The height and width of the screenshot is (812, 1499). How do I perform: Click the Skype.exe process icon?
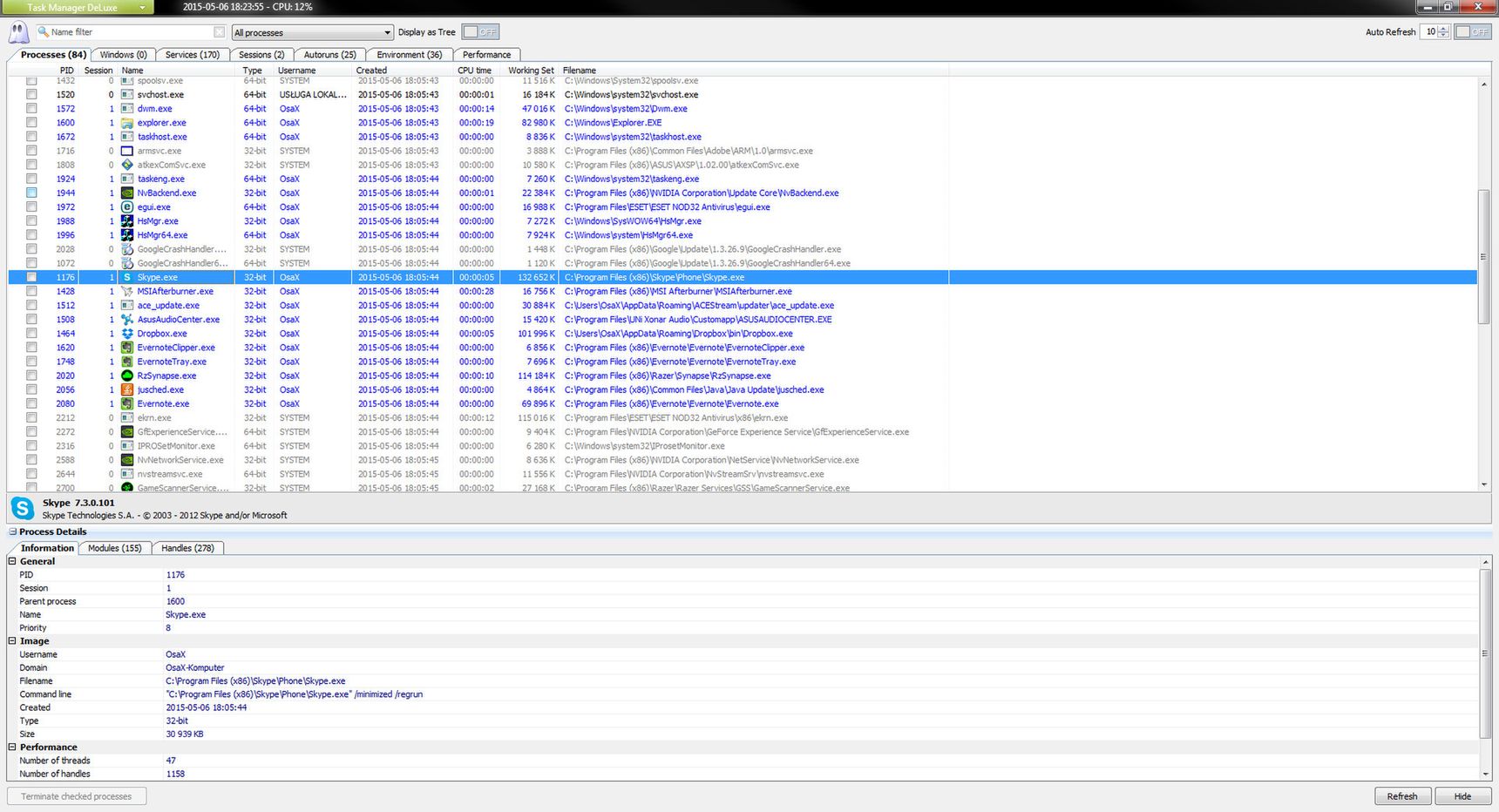point(127,277)
